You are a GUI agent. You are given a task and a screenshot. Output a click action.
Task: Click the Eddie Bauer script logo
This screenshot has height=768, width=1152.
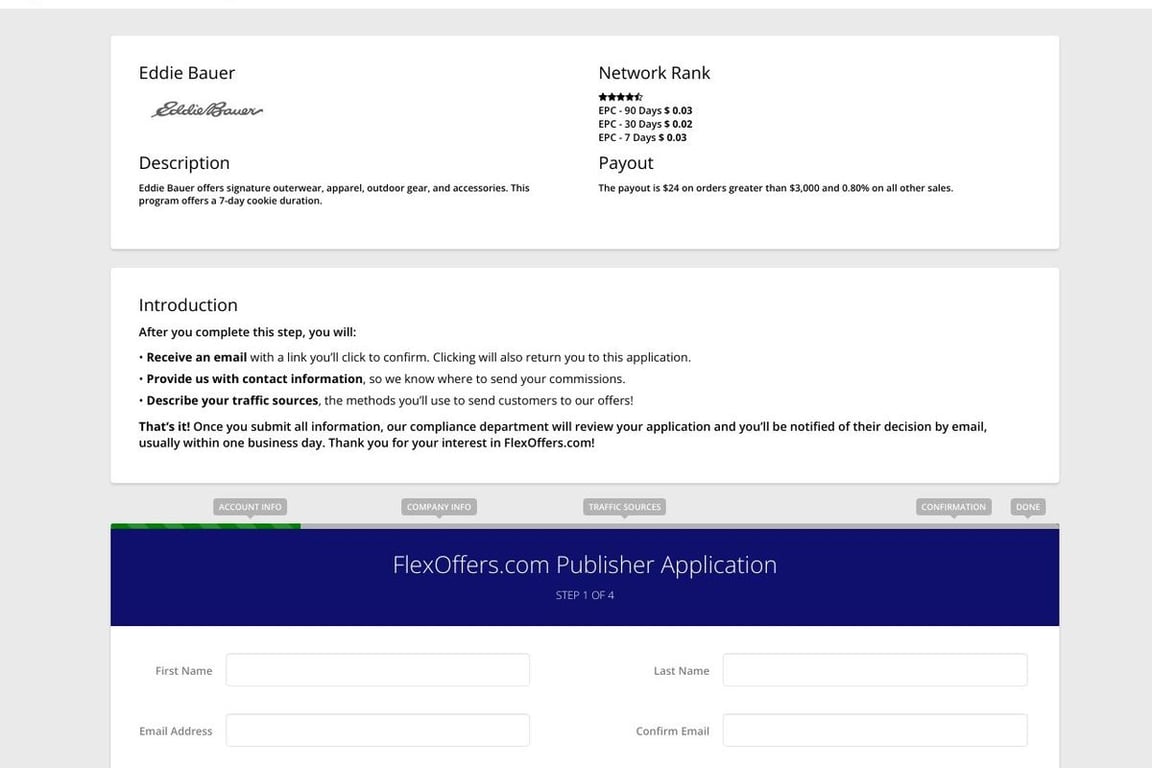(x=207, y=110)
